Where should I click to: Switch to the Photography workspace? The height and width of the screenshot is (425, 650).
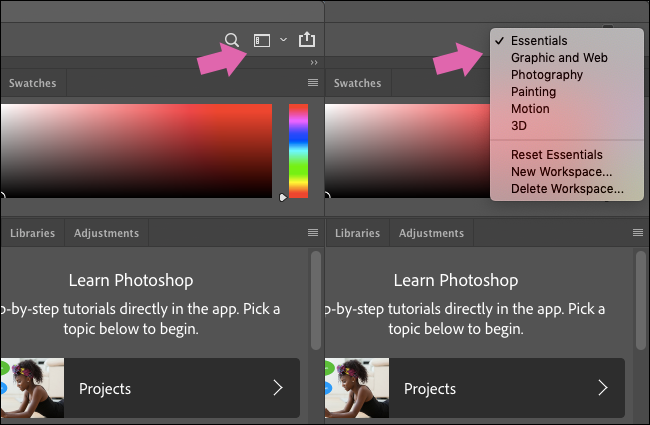coord(547,75)
